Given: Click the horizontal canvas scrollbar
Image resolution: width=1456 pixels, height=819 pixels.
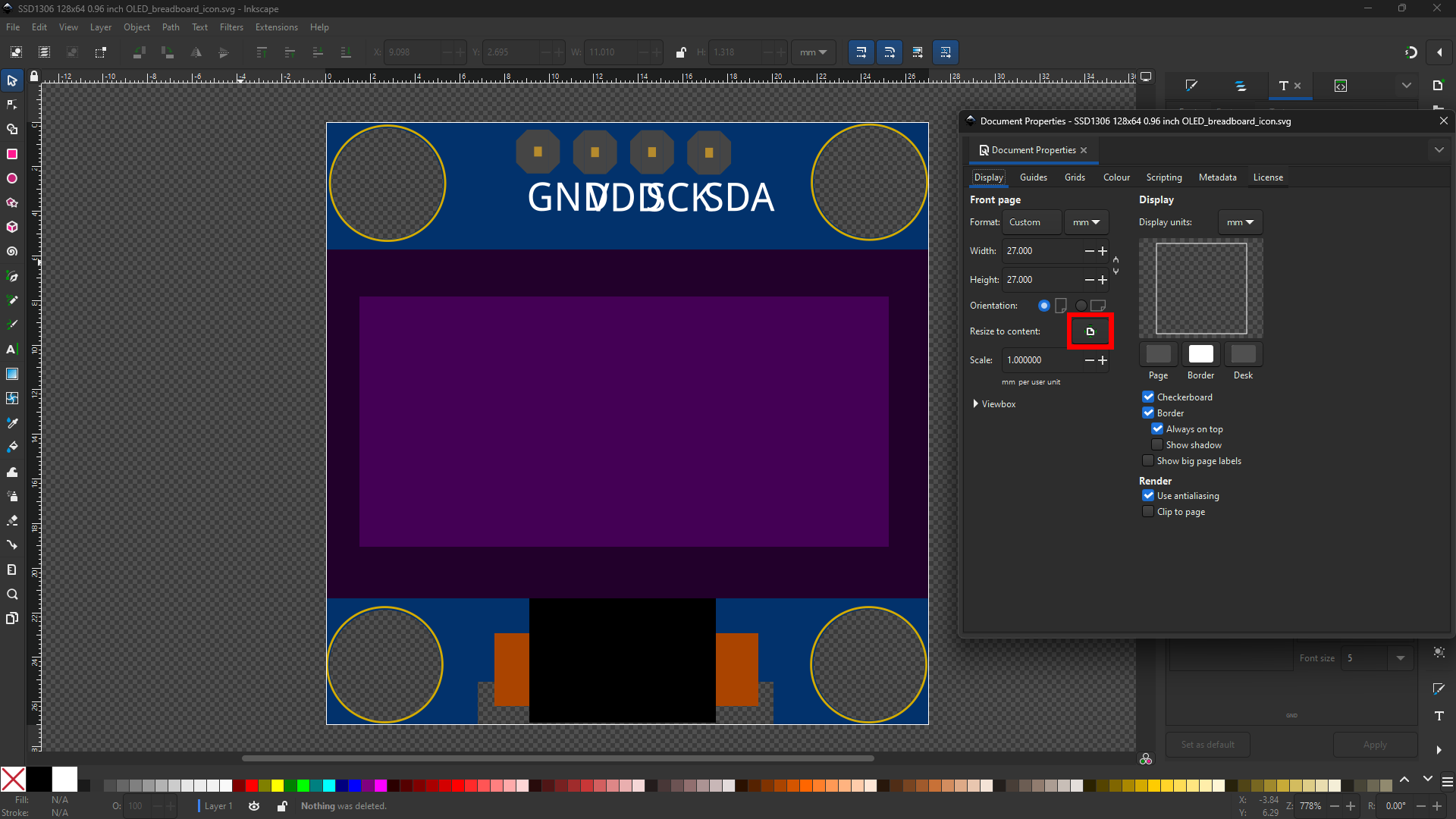Looking at the screenshot, I should point(558,758).
